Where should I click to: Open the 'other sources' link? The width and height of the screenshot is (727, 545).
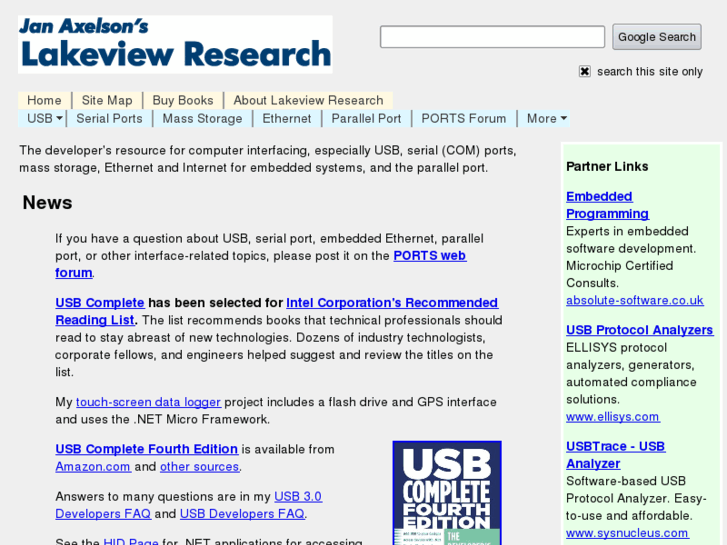point(199,466)
